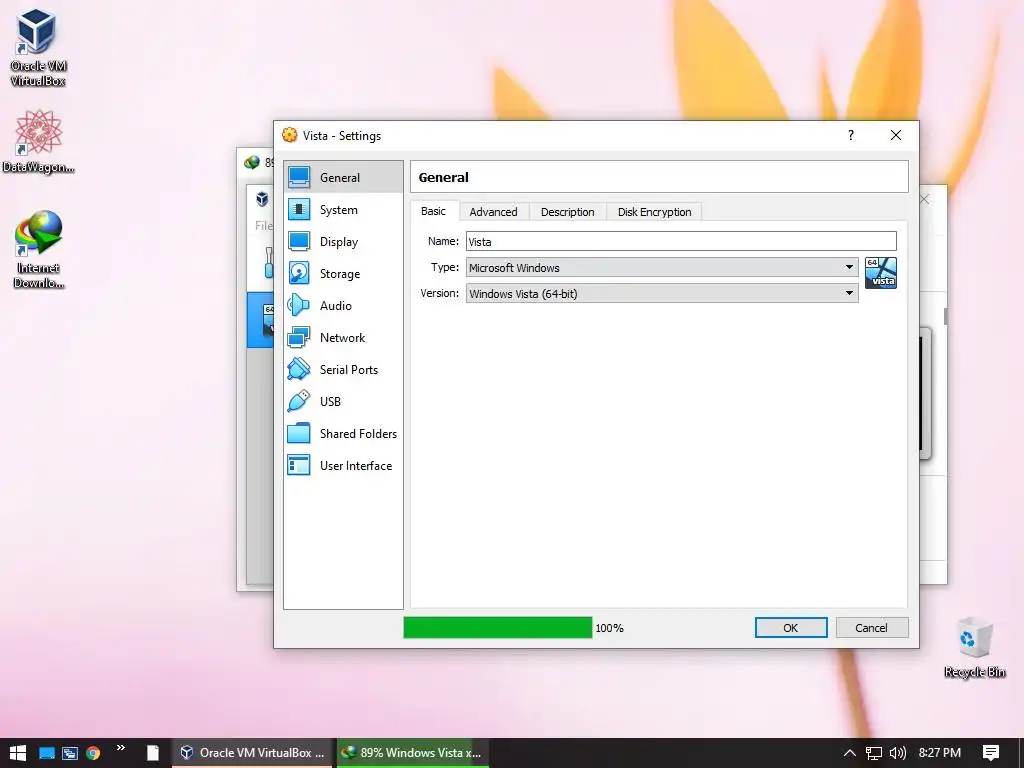
Task: Click the blank document taskbar icon
Action: click(152, 753)
